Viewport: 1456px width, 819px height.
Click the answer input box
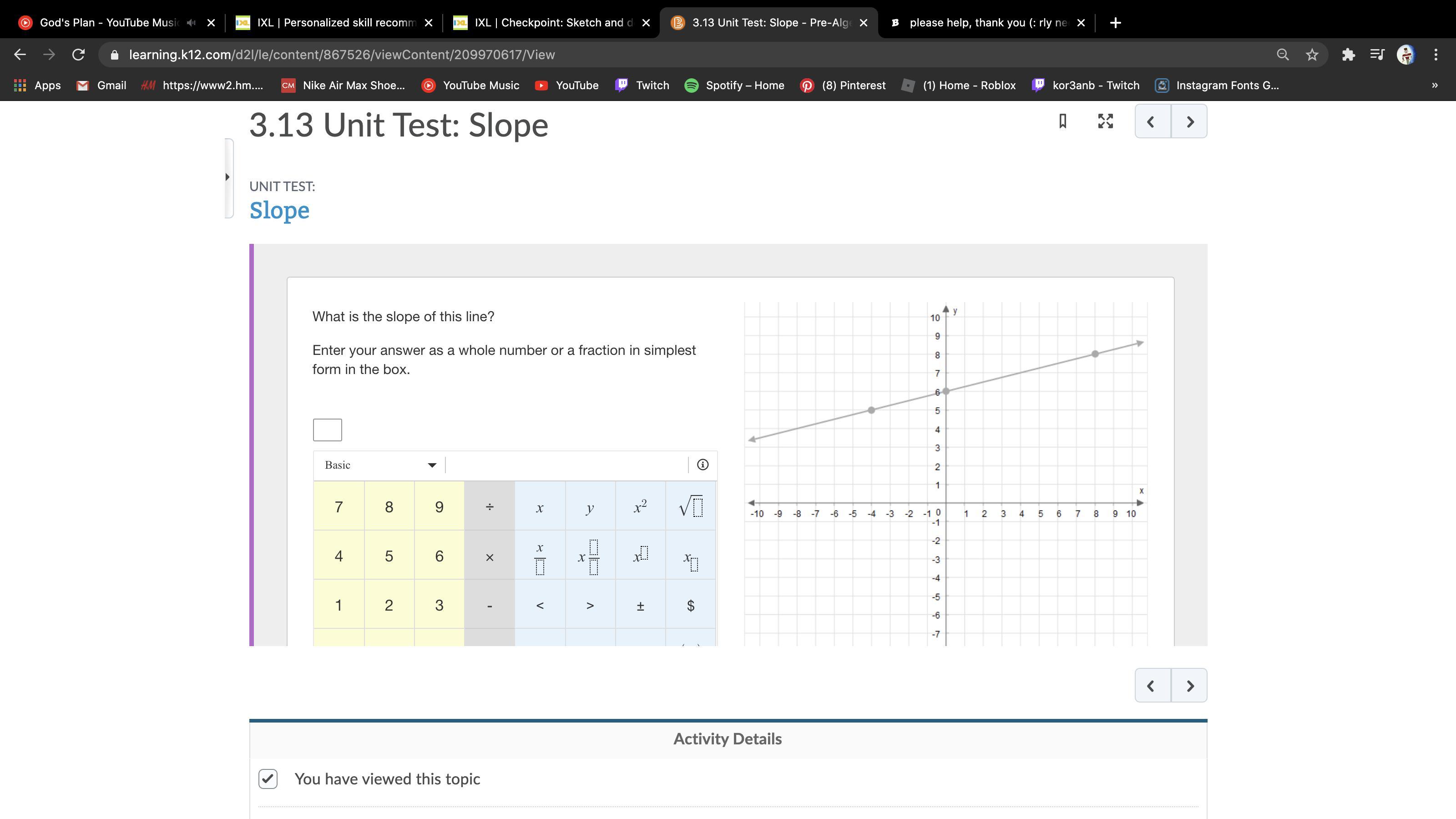(x=327, y=430)
